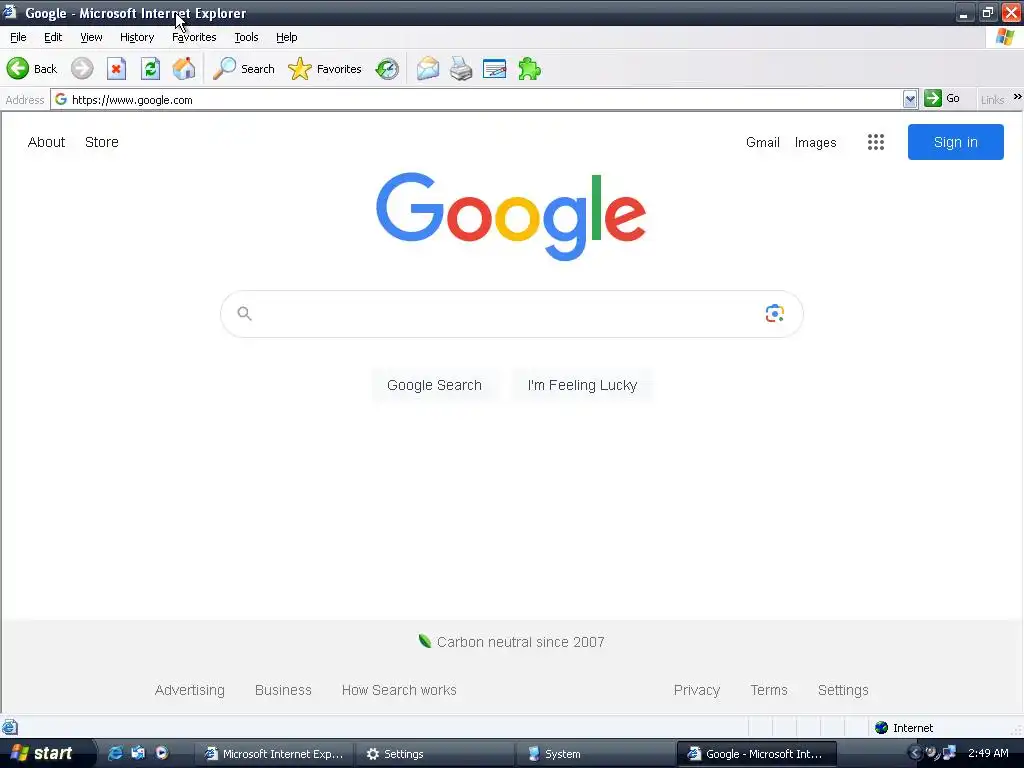Search by image with the camera icon
This screenshot has height=768, width=1024.
pos(775,313)
